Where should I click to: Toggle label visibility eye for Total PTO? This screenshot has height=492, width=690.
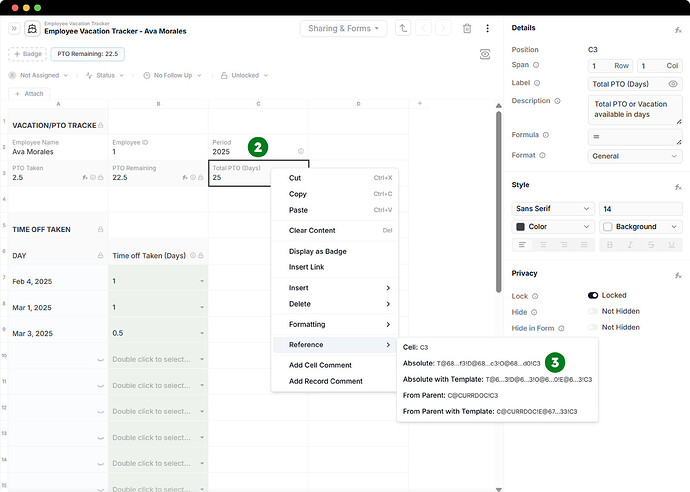(x=673, y=84)
